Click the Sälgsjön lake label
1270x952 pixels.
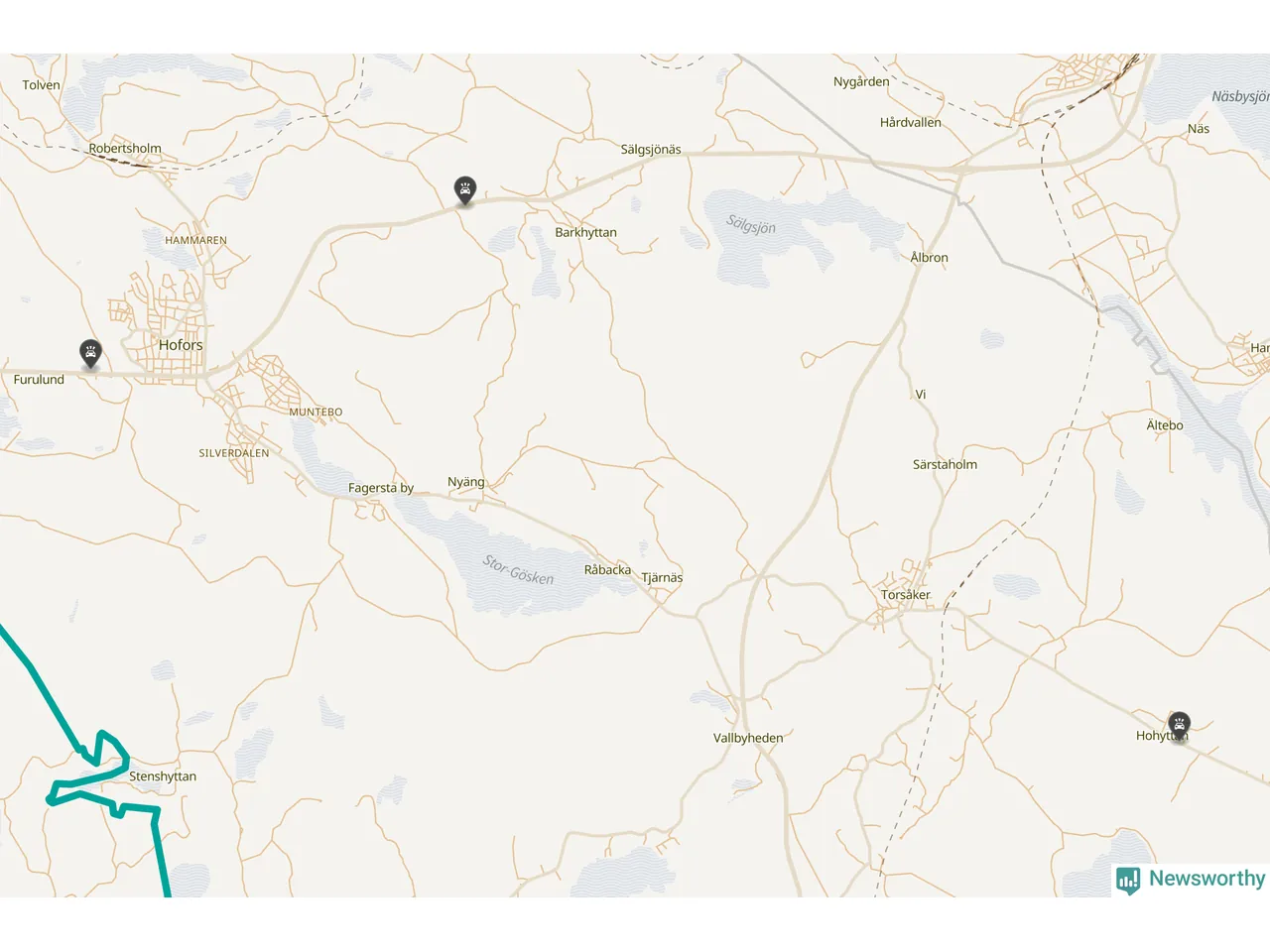(x=751, y=224)
